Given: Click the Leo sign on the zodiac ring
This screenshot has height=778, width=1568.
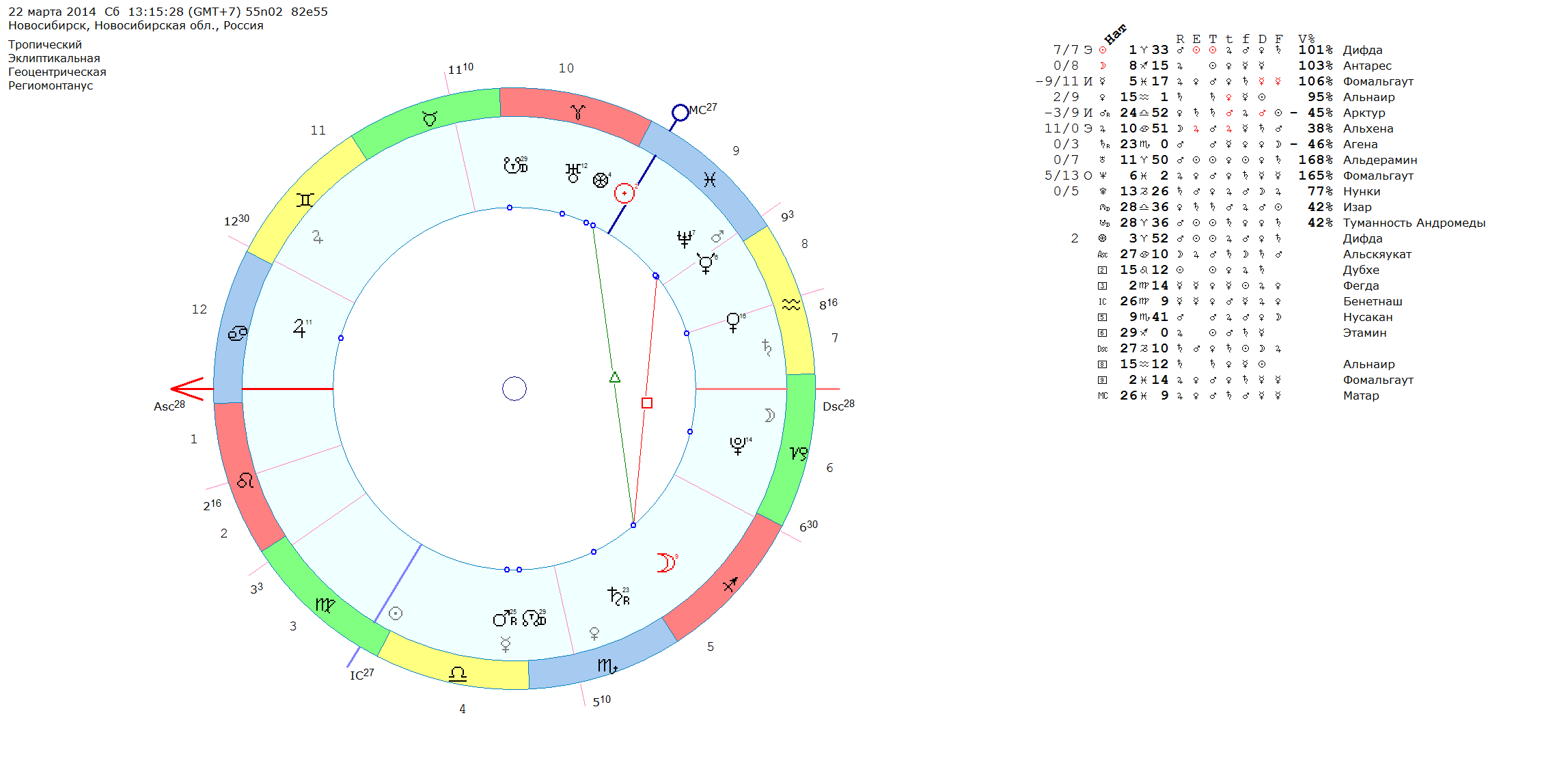Looking at the screenshot, I should [245, 480].
